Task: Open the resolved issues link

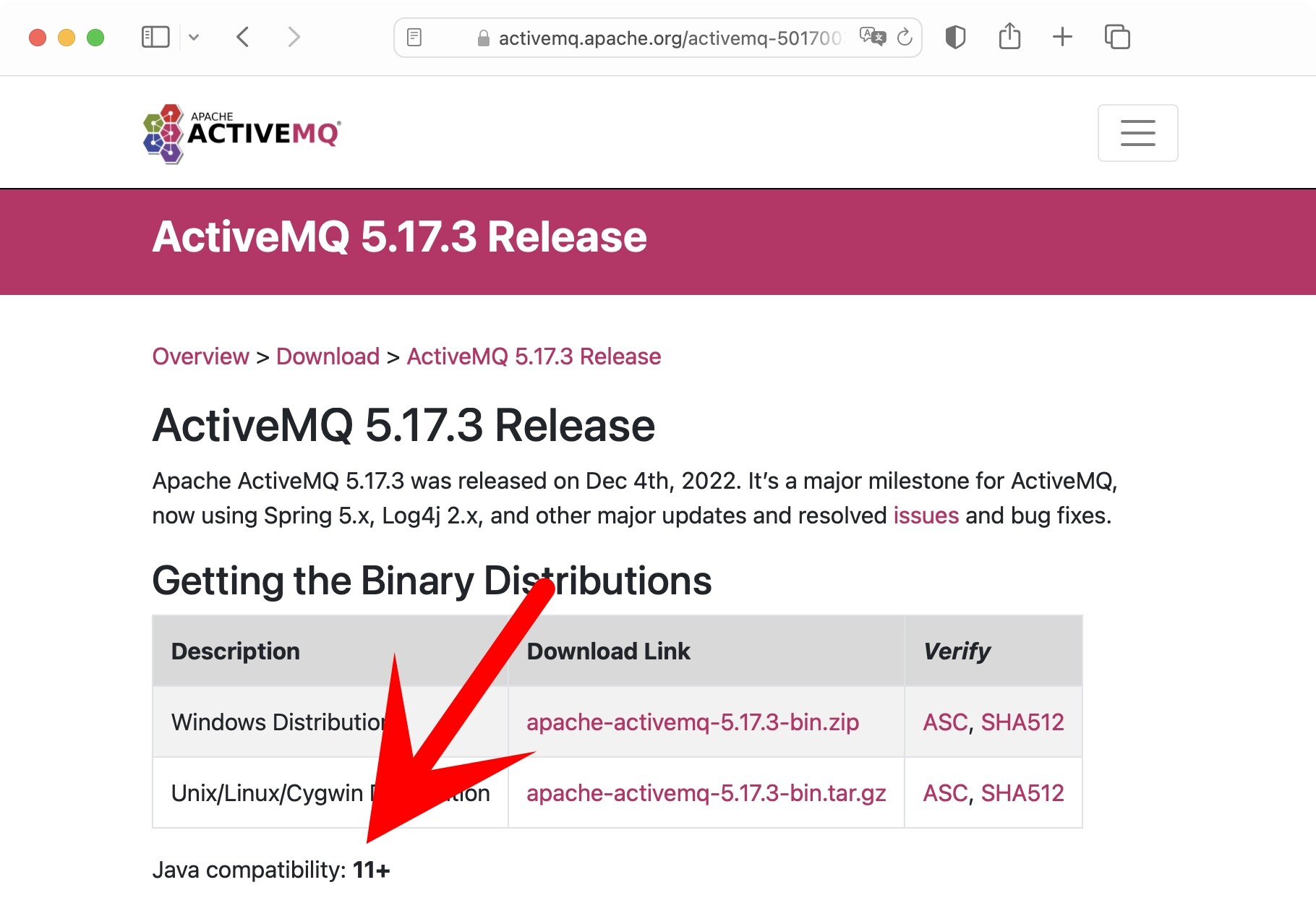Action: [926, 516]
